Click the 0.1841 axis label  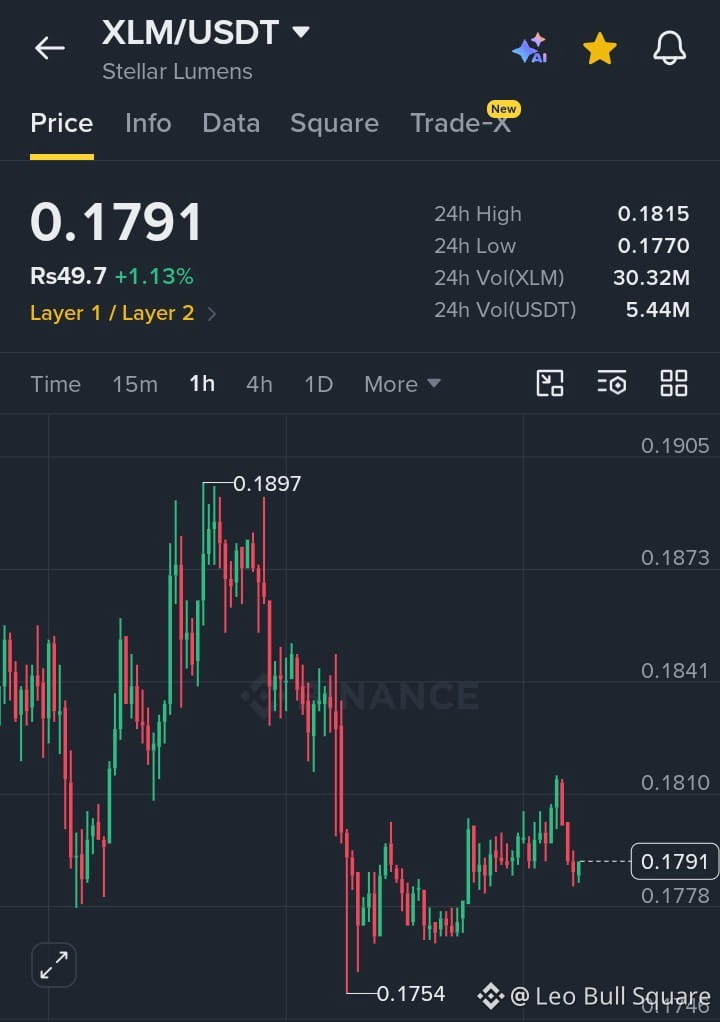pyautogui.click(x=675, y=671)
